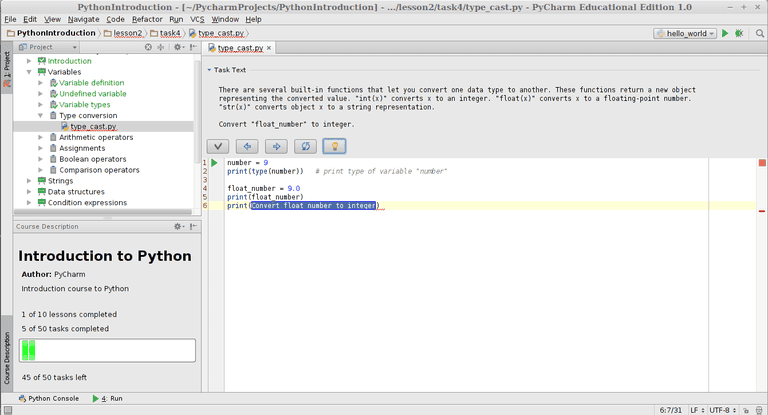The height and width of the screenshot is (415, 768).
Task: Open the Run tool window
Action: pos(107,398)
